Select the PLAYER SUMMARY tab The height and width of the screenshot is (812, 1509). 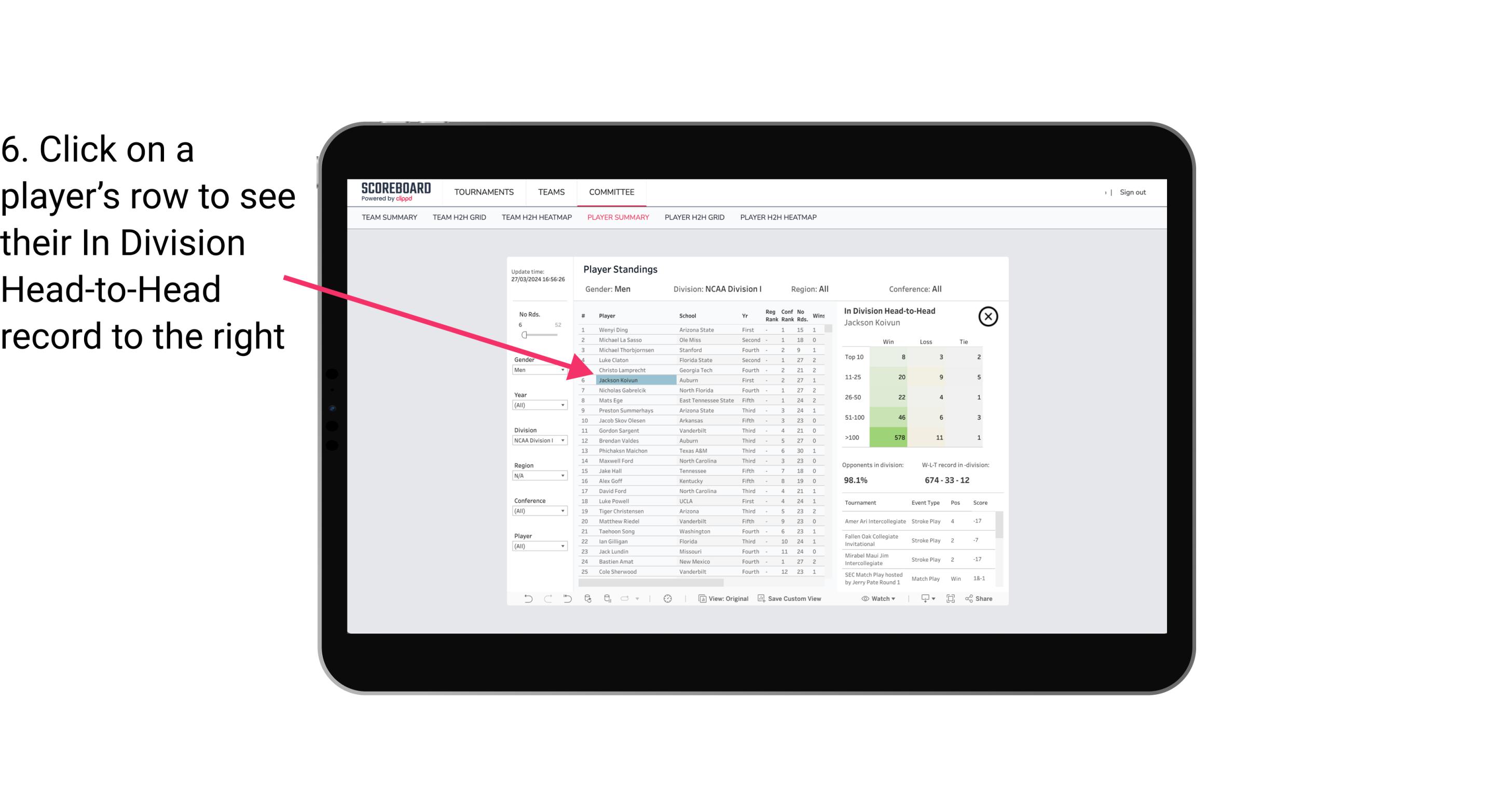click(x=617, y=217)
